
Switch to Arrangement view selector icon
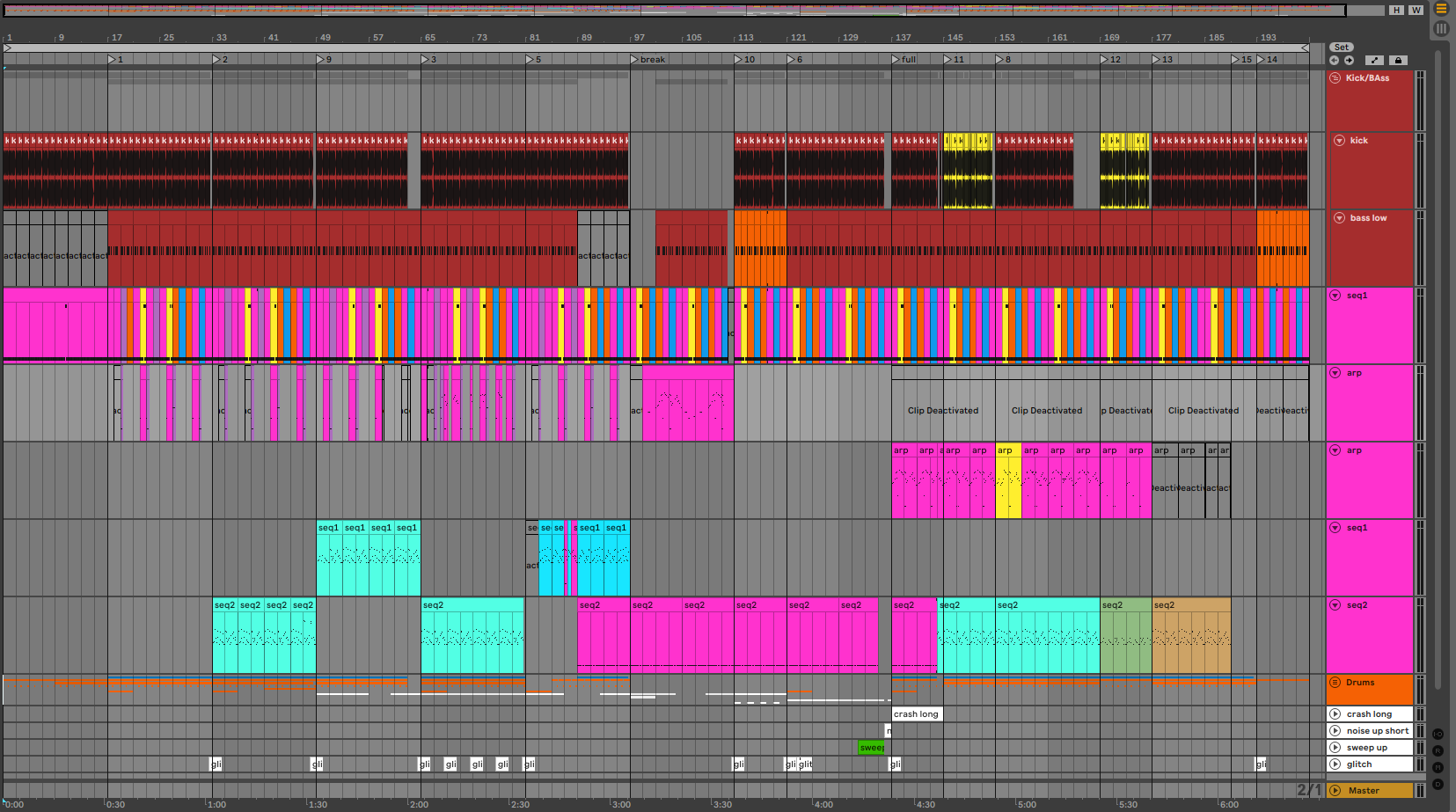point(1441,9)
